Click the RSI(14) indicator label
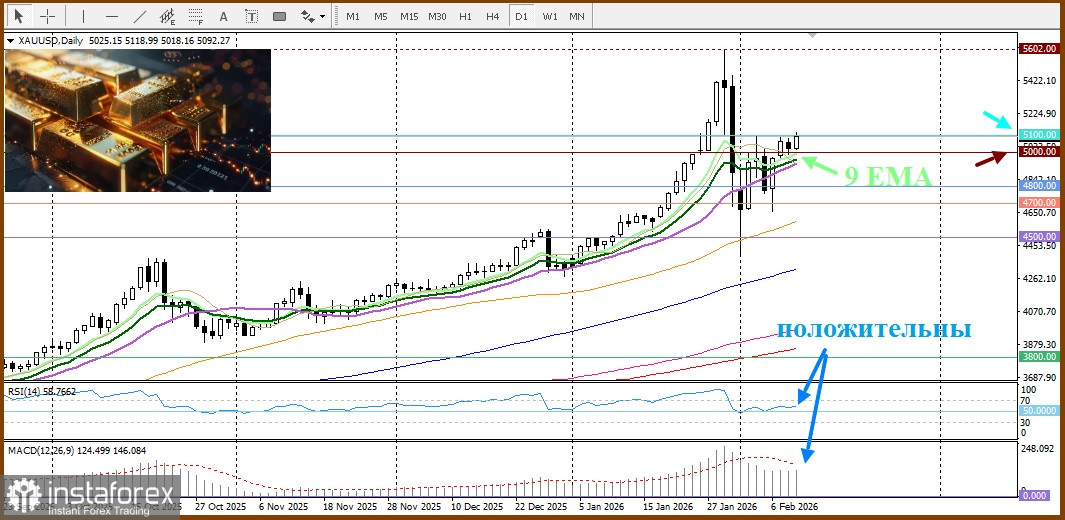 coord(41,392)
